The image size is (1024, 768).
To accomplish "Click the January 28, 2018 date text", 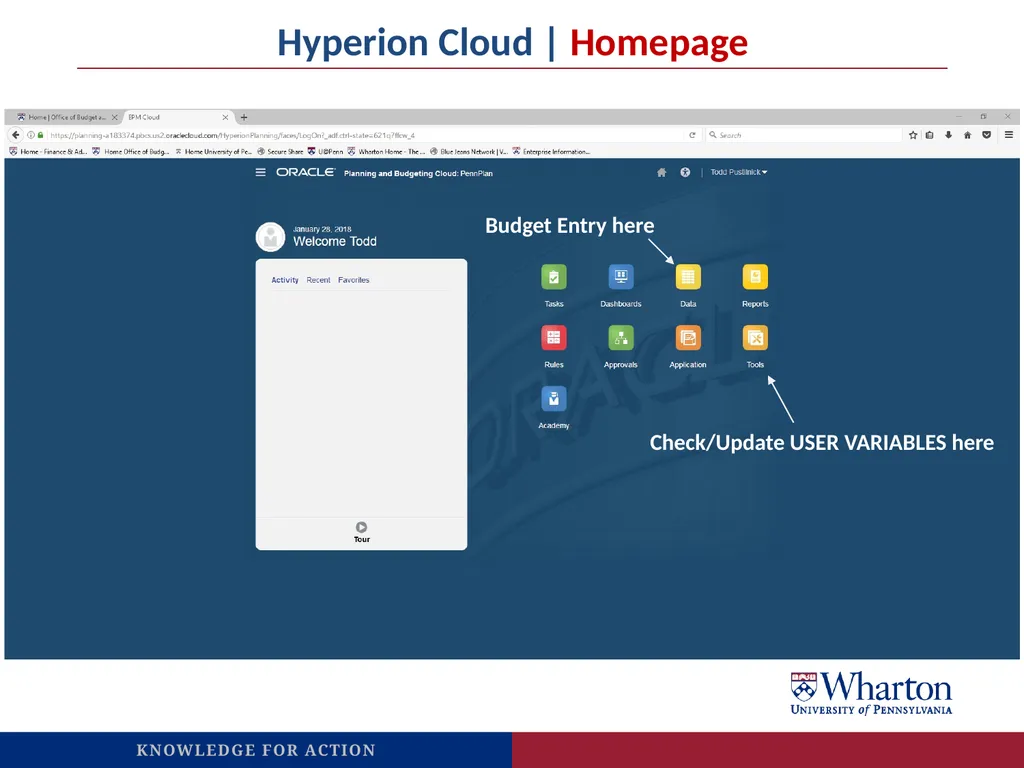I will (x=322, y=229).
